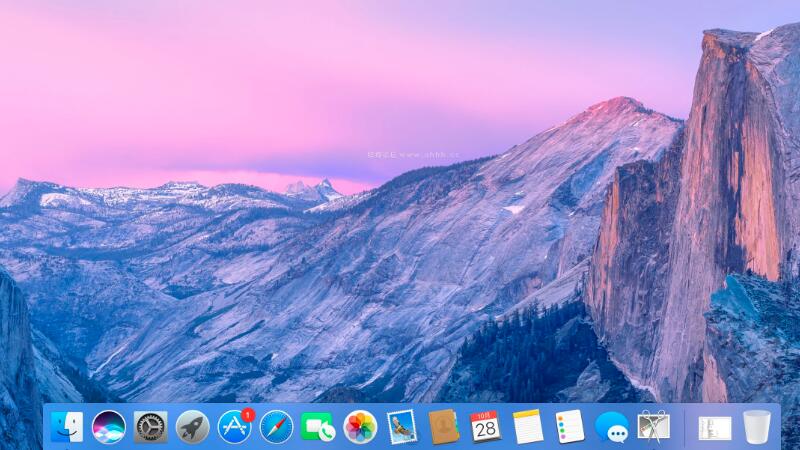The width and height of the screenshot is (800, 450).
Task: Open the Contacts address book
Action: tap(443, 427)
